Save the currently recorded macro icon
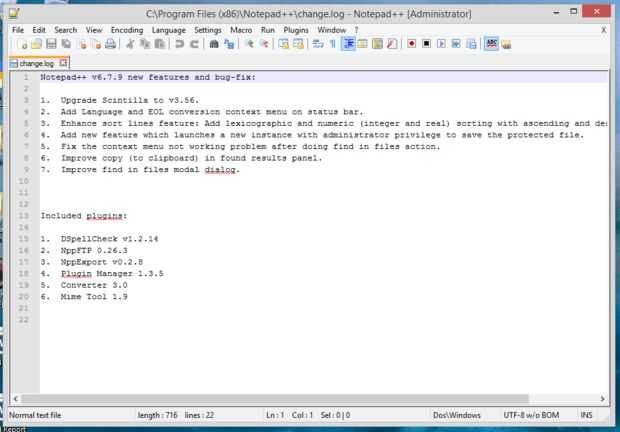Screen dimensions: 620x432 pyautogui.click(x=471, y=44)
